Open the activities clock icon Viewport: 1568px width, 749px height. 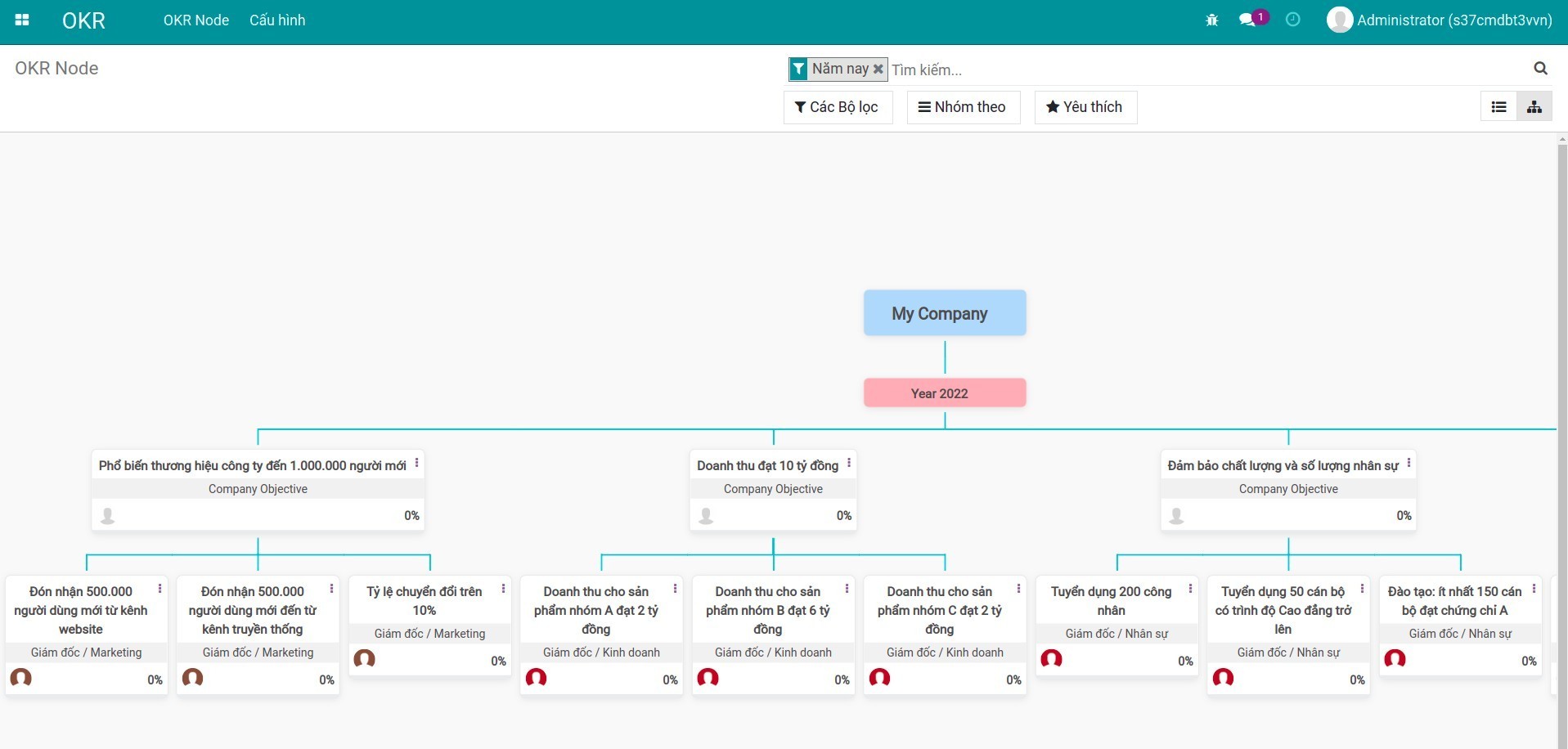(x=1292, y=20)
